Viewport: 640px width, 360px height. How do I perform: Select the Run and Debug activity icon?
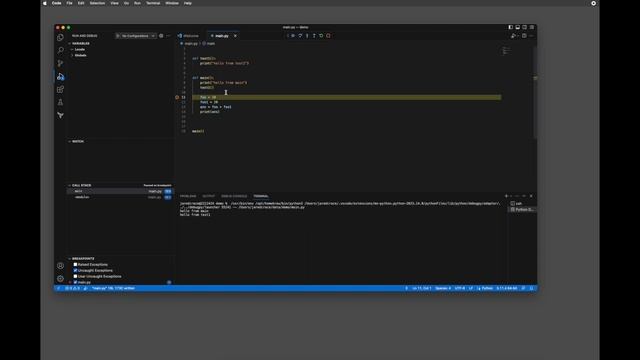[60, 76]
